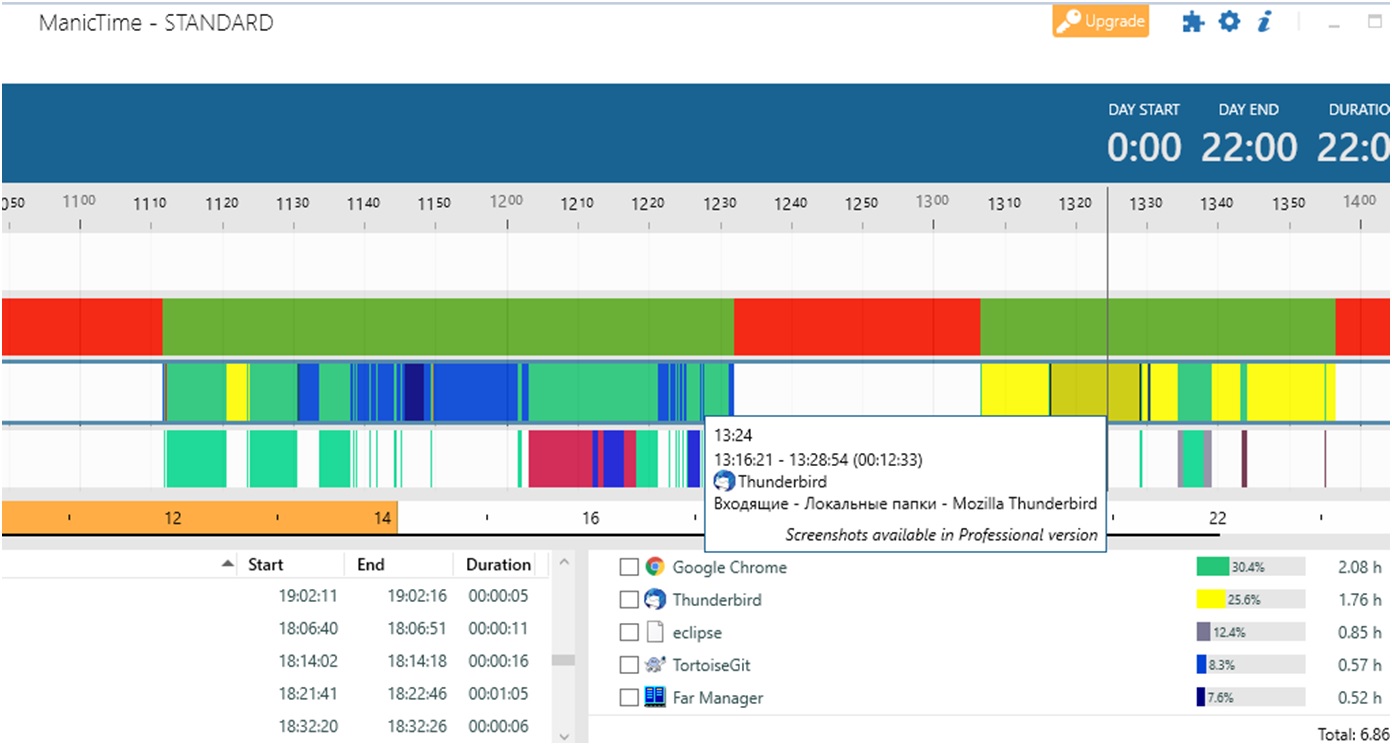The image size is (1392, 745).
Task: Select the red Away block at 12:40
Action: [x=857, y=327]
